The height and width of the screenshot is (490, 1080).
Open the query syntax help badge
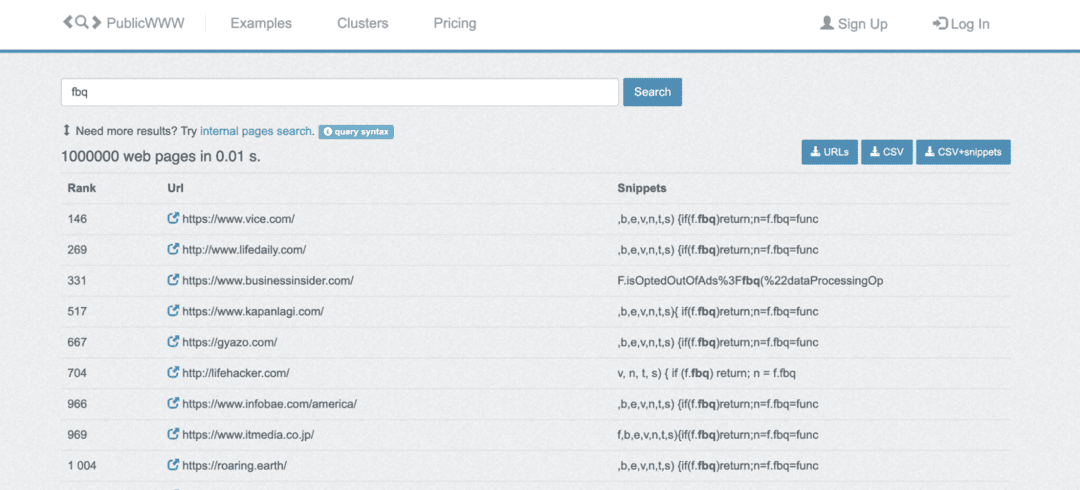[x=356, y=132]
